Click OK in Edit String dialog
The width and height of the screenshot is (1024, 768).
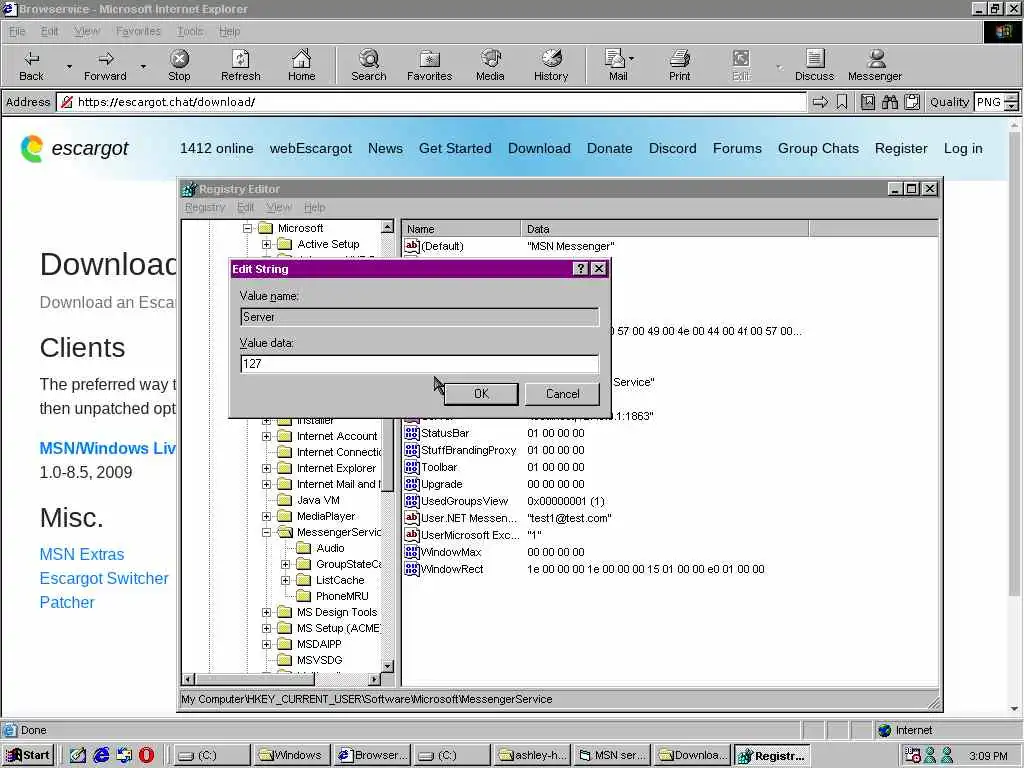(481, 394)
